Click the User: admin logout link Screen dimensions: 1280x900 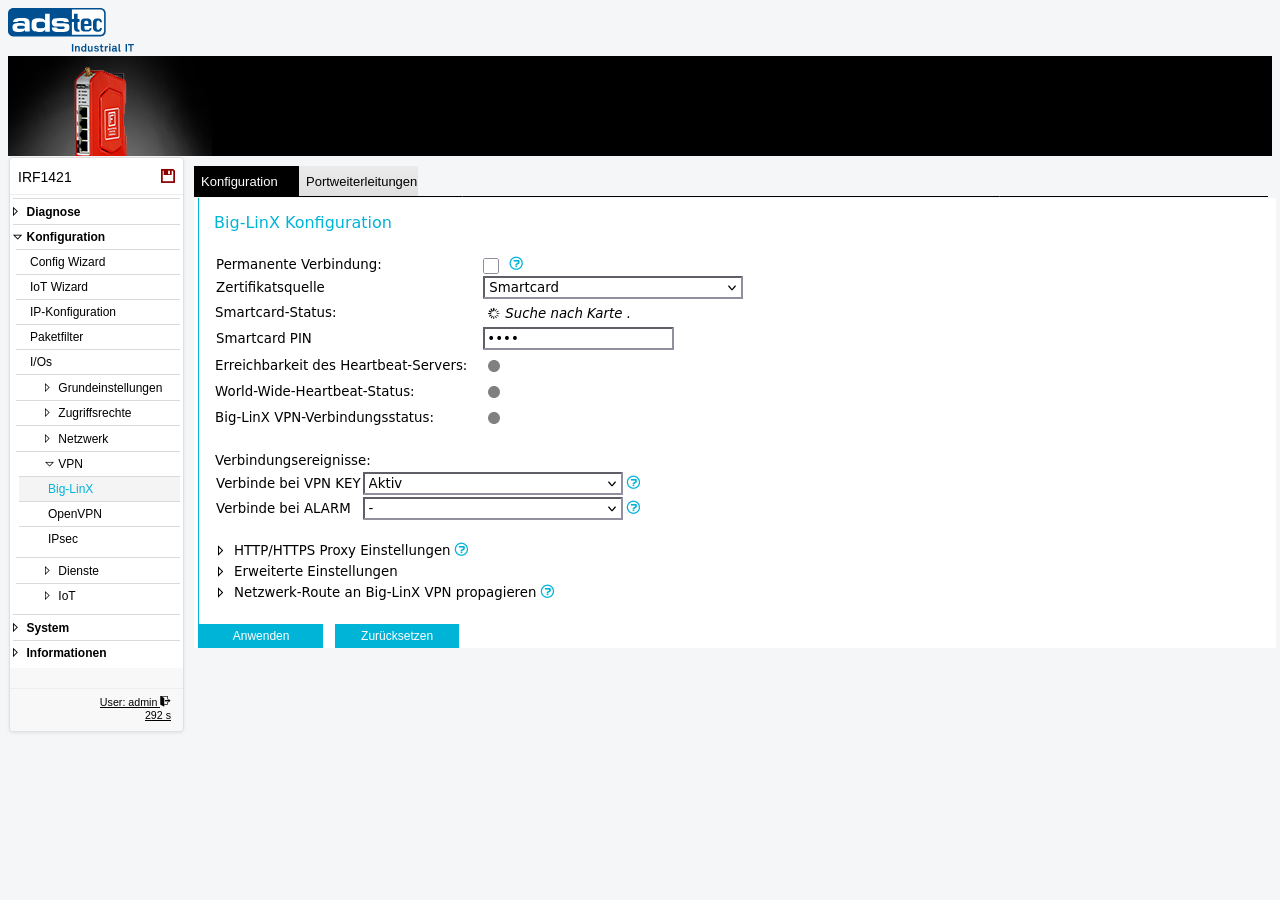coord(129,702)
